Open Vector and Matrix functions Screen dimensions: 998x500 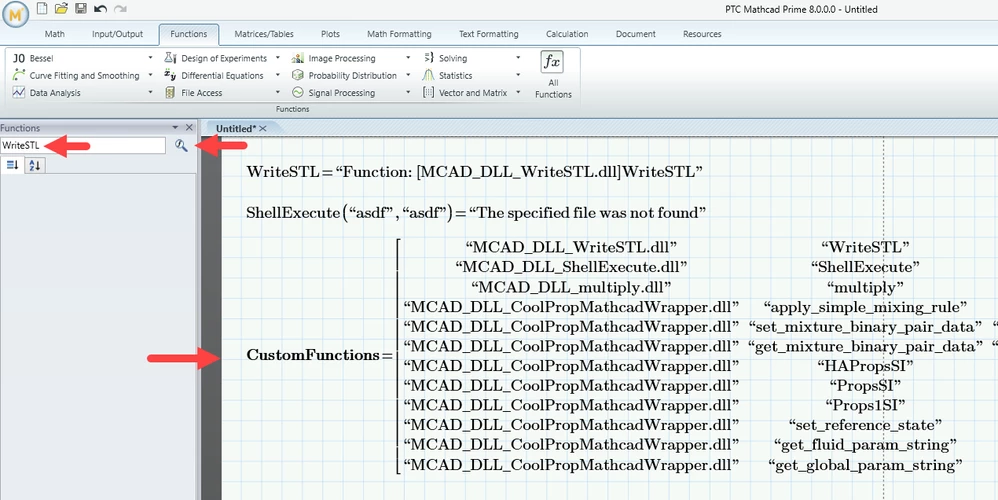[x=472, y=92]
